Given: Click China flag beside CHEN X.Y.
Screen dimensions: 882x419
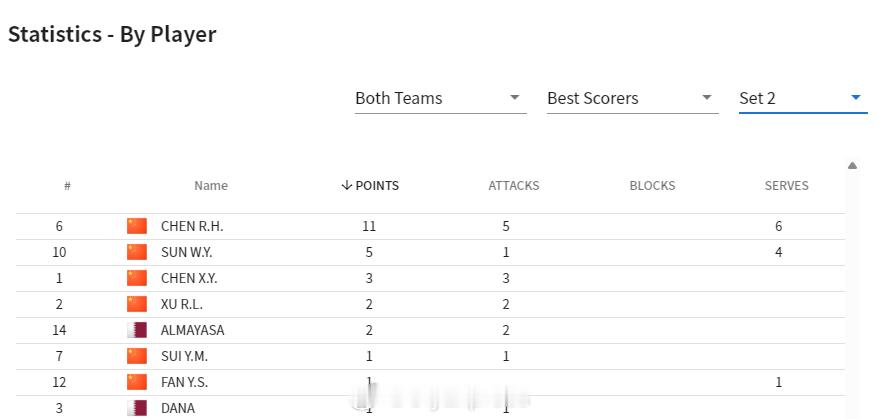Looking at the screenshot, I should 137,278.
